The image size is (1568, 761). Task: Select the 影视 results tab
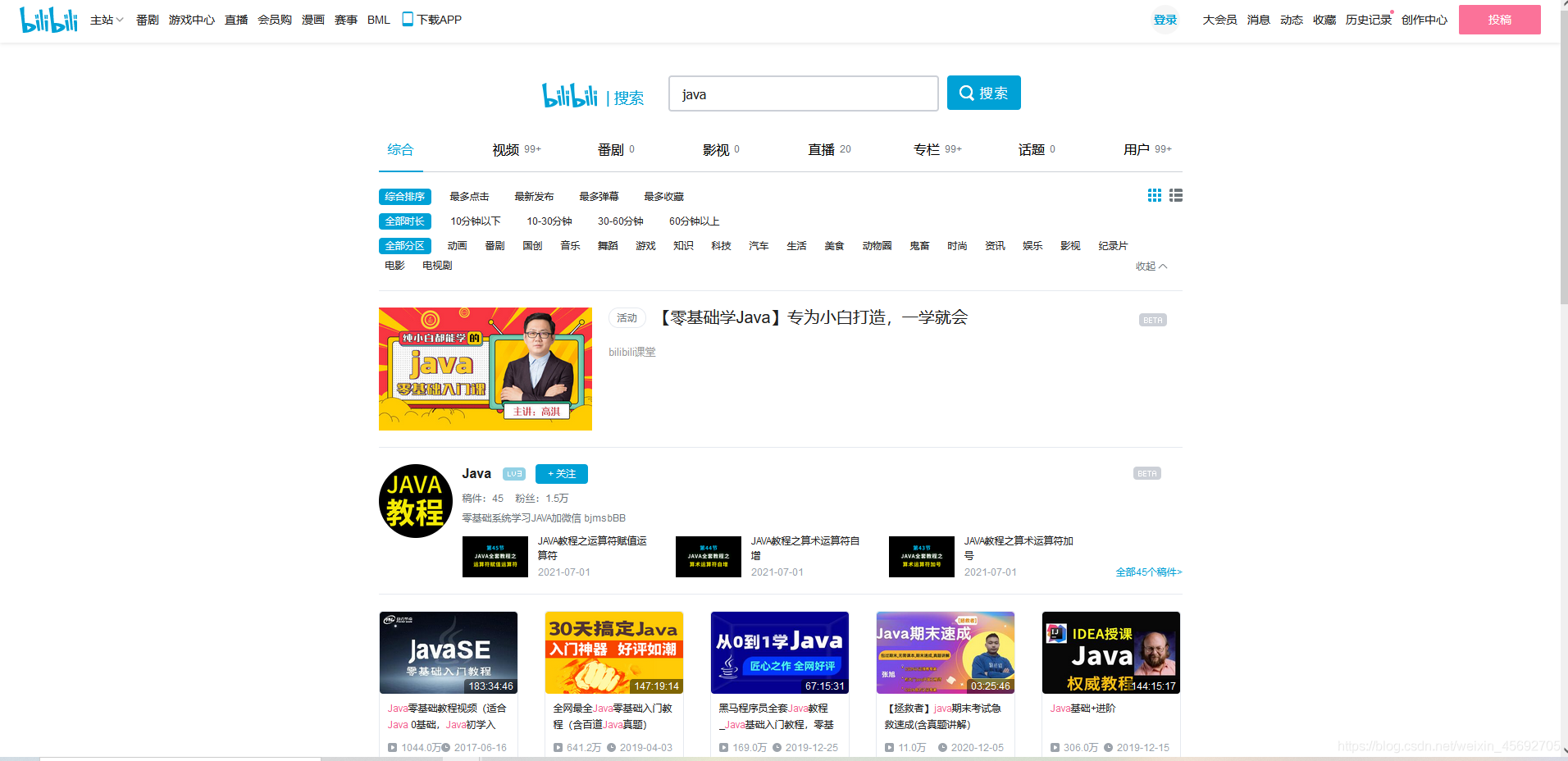coord(721,149)
